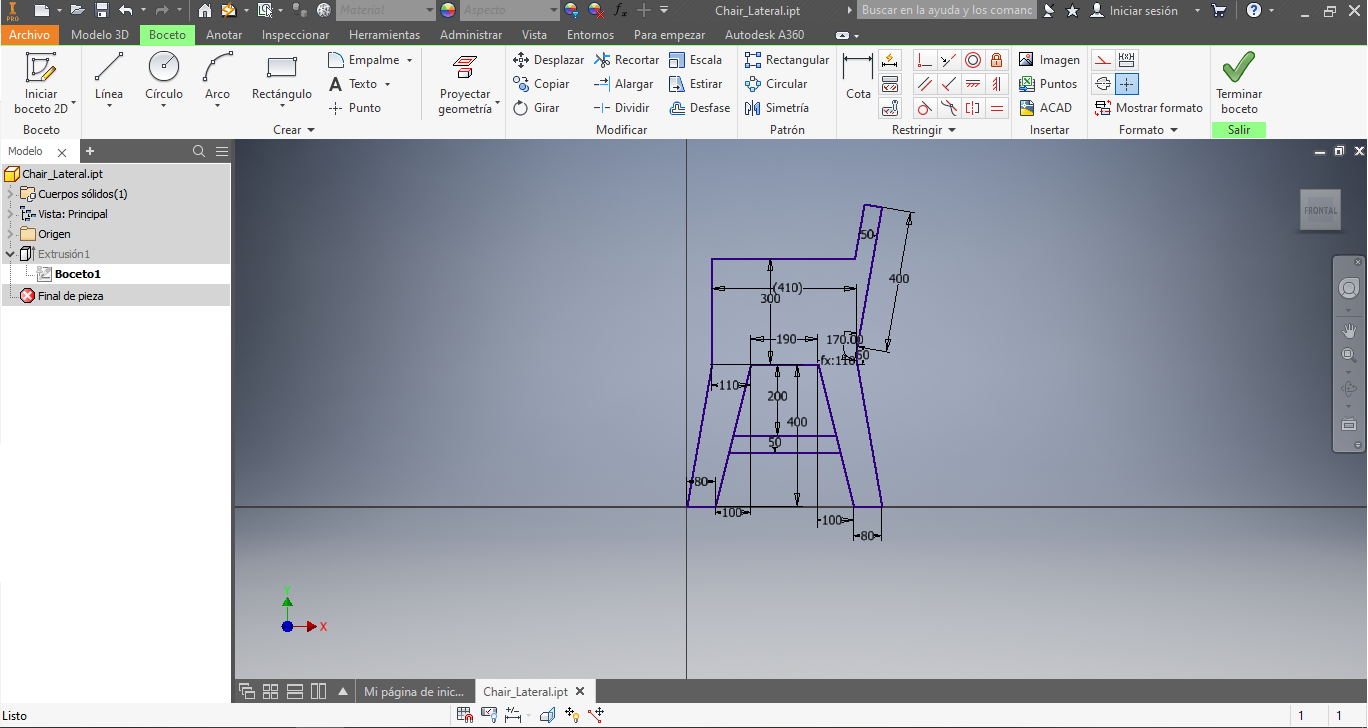Insert an Imagen into the sketch
This screenshot has width=1368, height=728.
point(1049,60)
